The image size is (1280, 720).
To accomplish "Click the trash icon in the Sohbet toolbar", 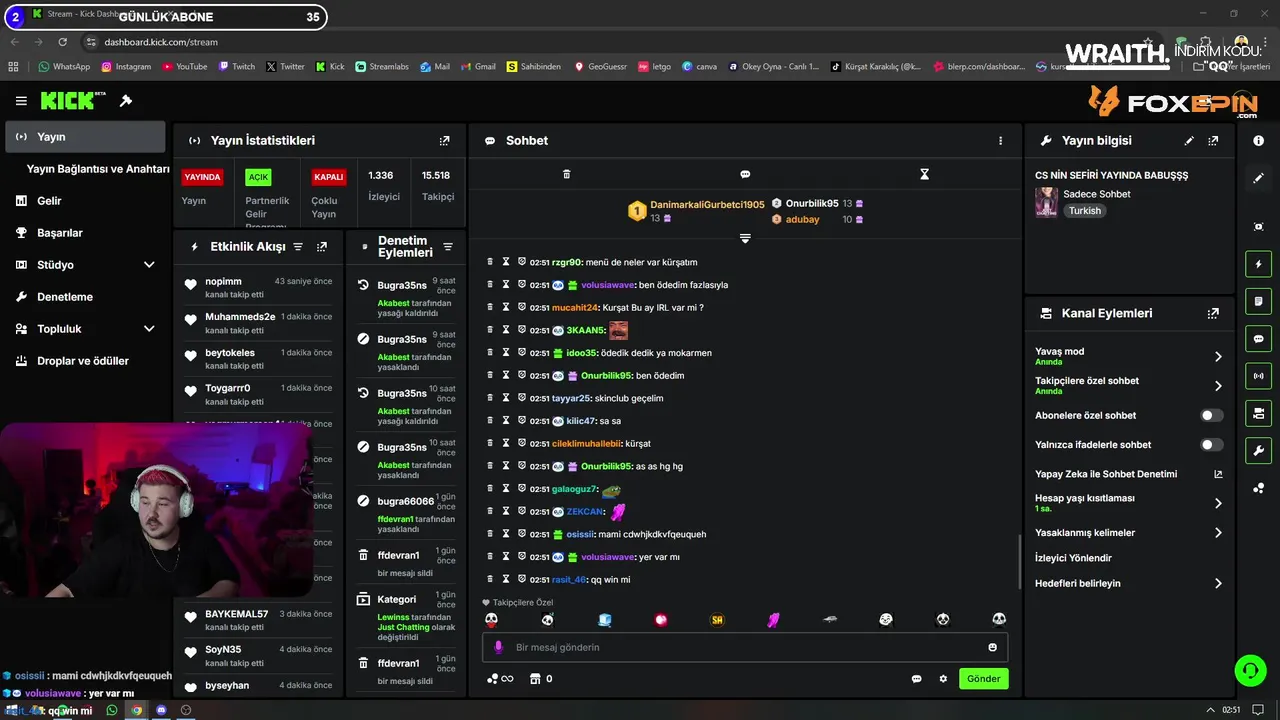I will click(566, 174).
